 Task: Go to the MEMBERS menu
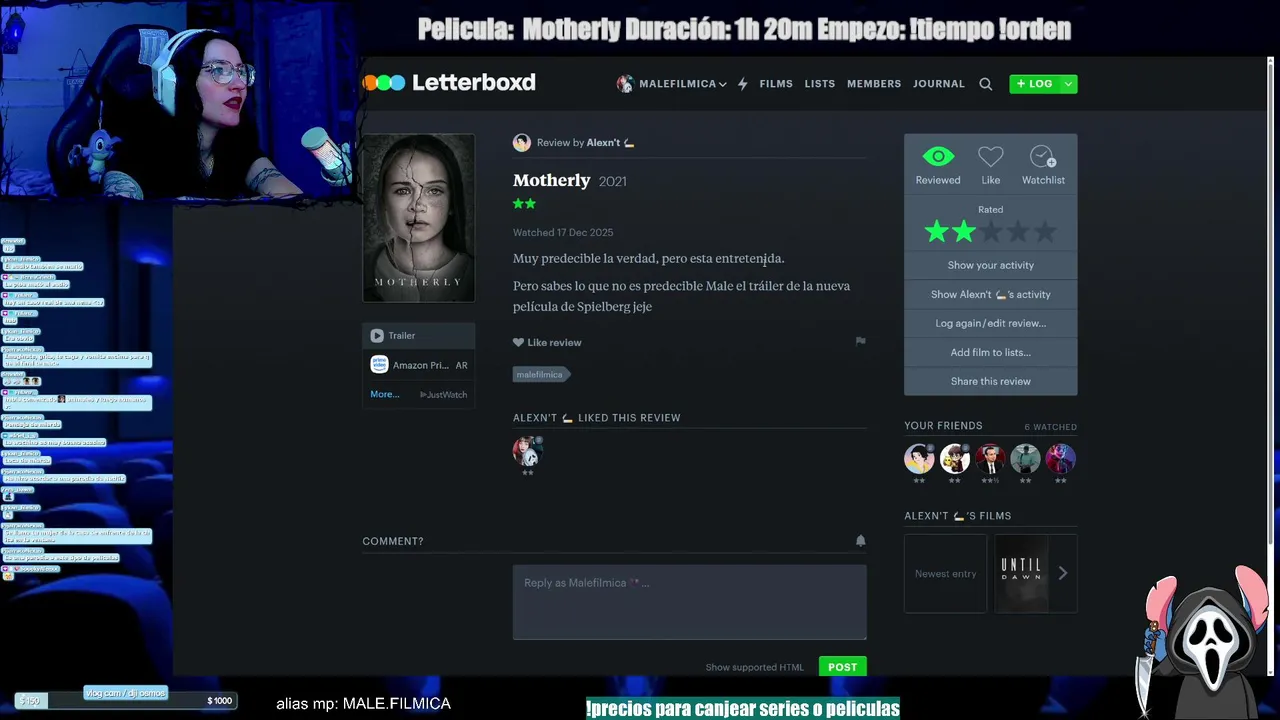pos(874,84)
